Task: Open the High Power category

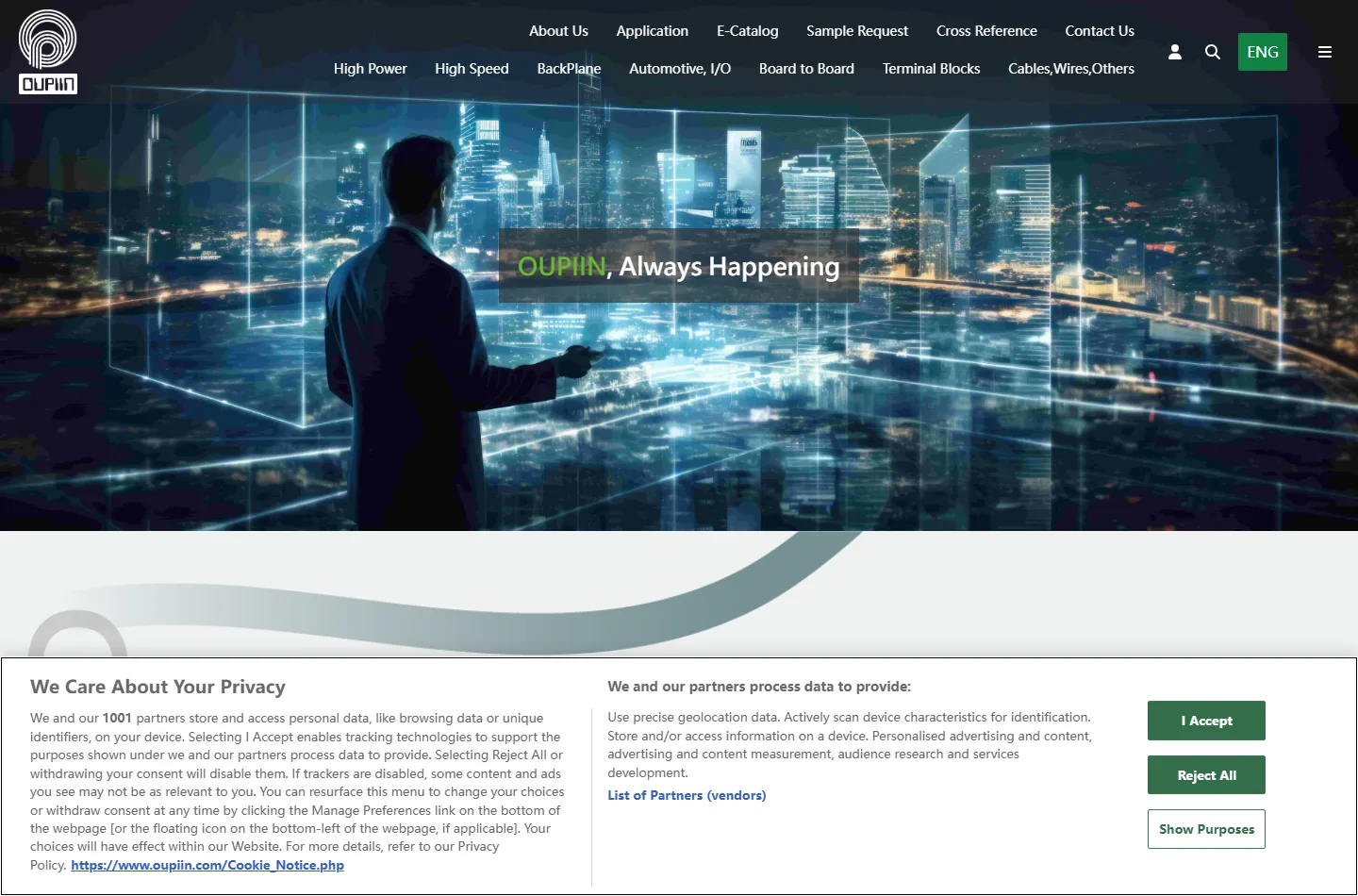Action: (x=371, y=69)
